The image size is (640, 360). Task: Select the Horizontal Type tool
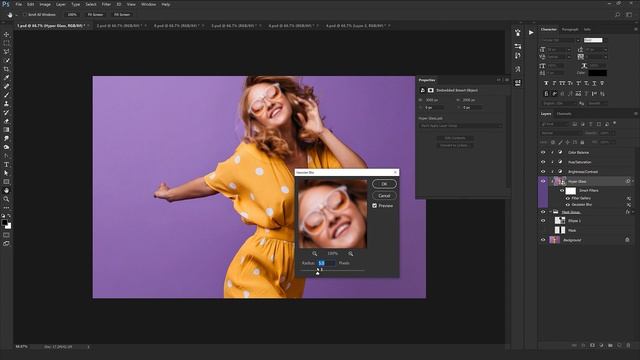pyautogui.click(x=7, y=164)
